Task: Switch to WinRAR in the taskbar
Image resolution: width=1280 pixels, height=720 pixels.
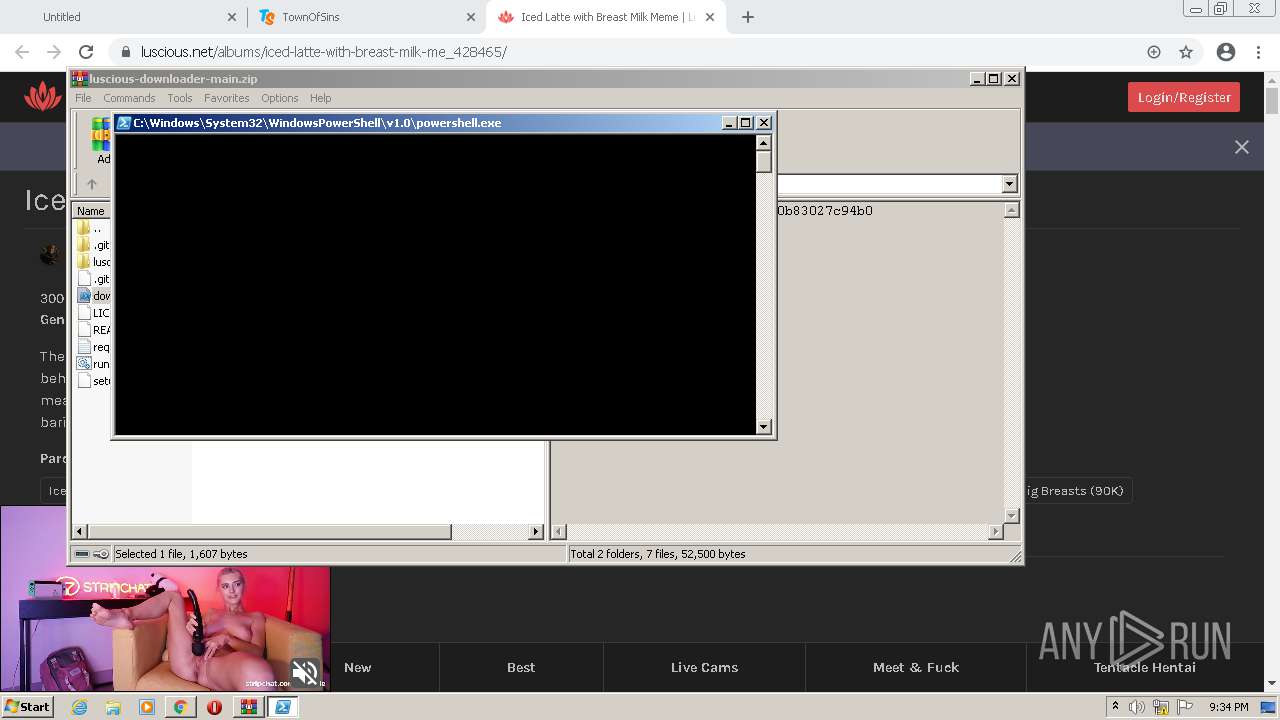Action: pos(248,707)
